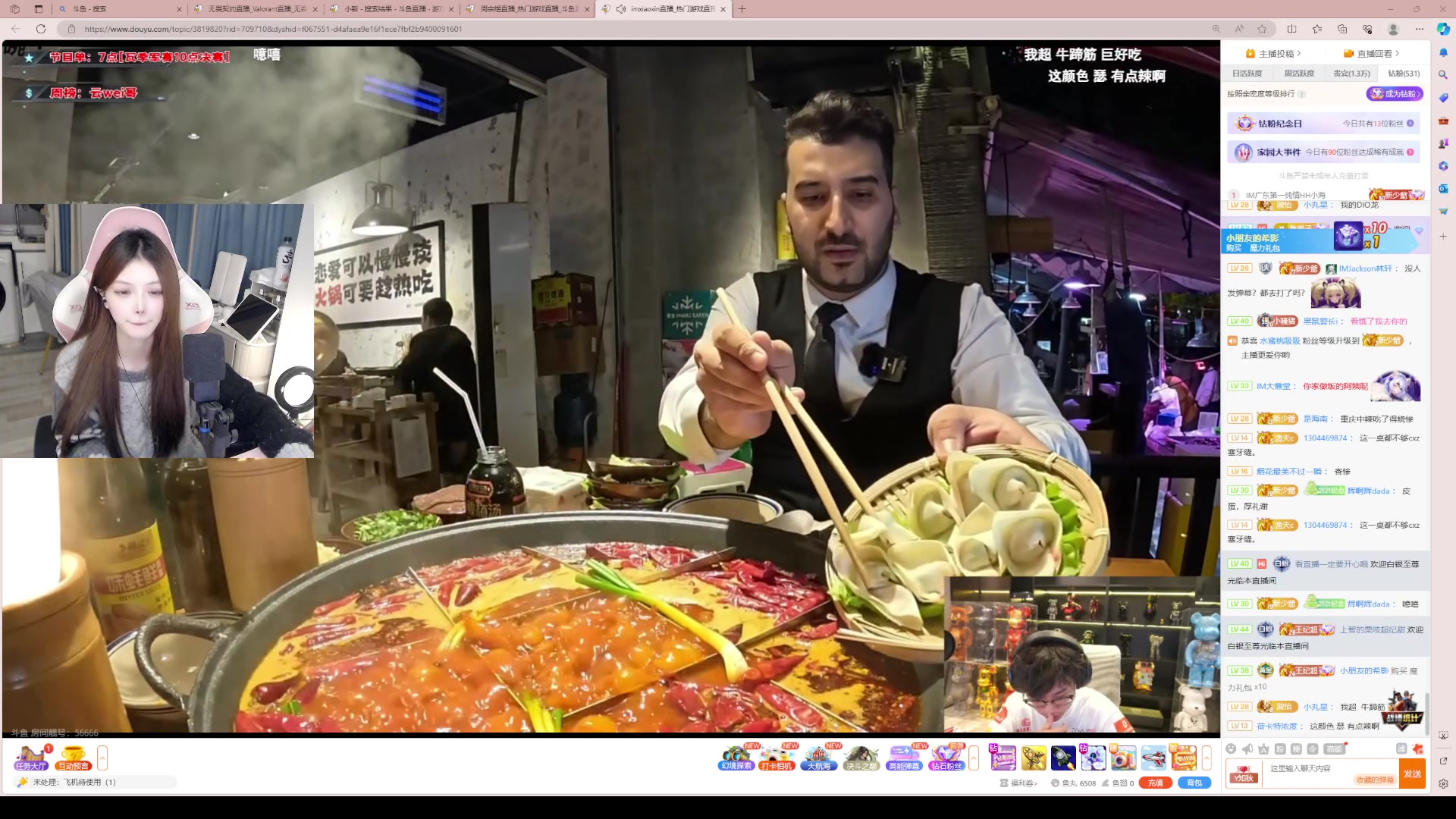Open the 大航海 event icon

pyautogui.click(x=818, y=756)
